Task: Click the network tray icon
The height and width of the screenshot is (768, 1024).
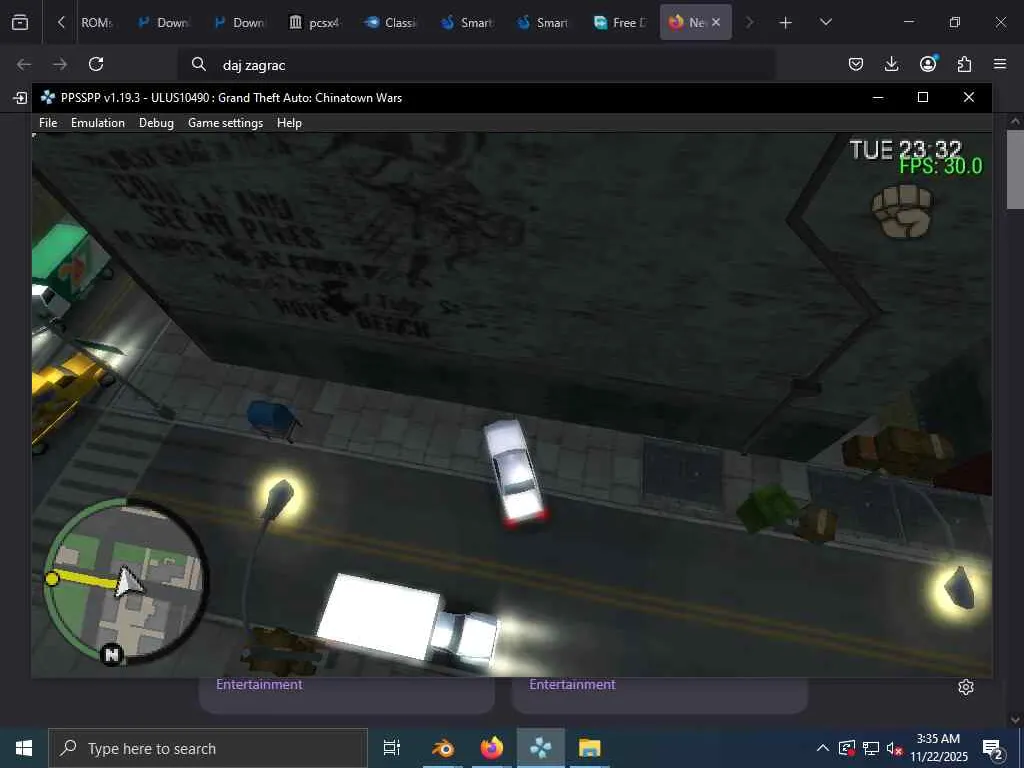Action: tap(871, 748)
